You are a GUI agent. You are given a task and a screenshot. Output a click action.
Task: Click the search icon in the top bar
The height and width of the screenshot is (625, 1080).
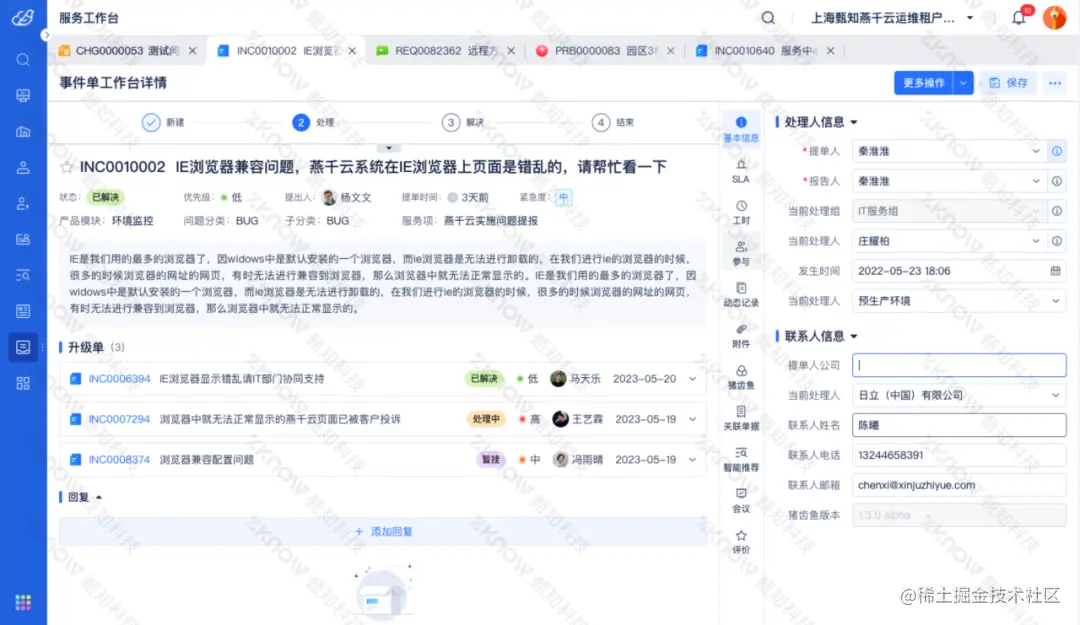[767, 17]
